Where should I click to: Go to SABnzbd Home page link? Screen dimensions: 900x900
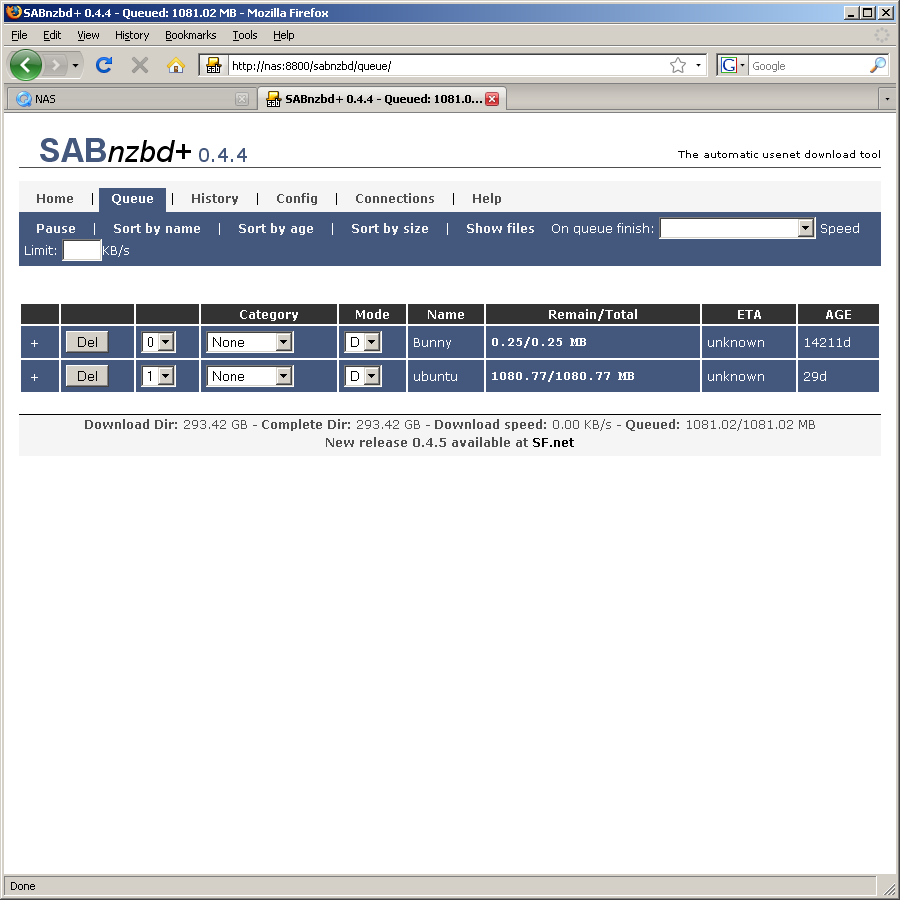click(x=55, y=199)
